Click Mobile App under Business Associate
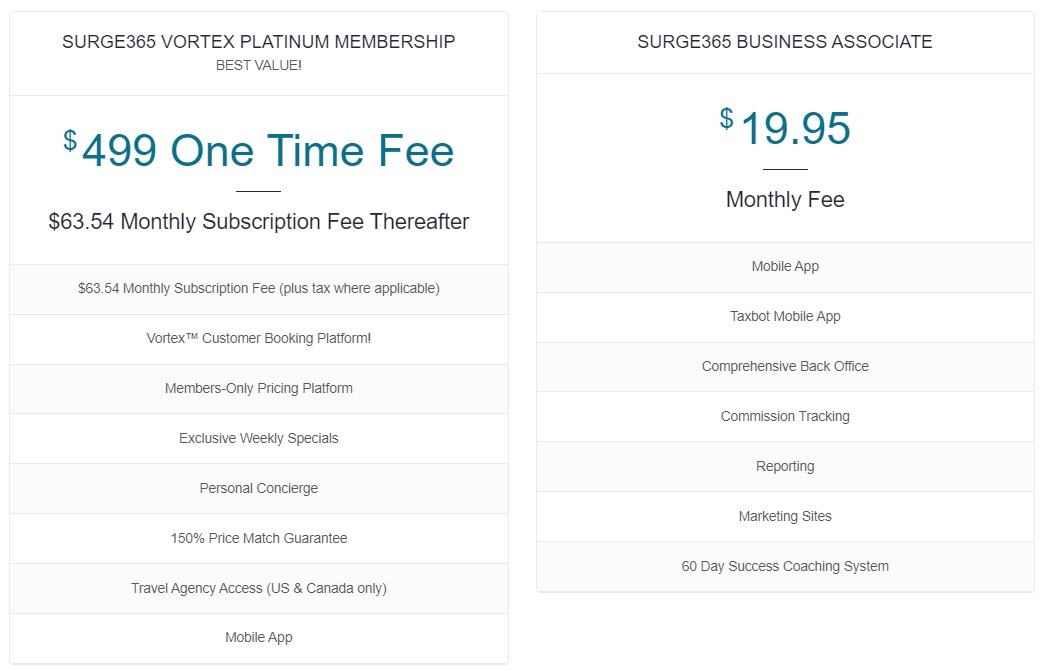The width and height of the screenshot is (1050, 671). (784, 266)
